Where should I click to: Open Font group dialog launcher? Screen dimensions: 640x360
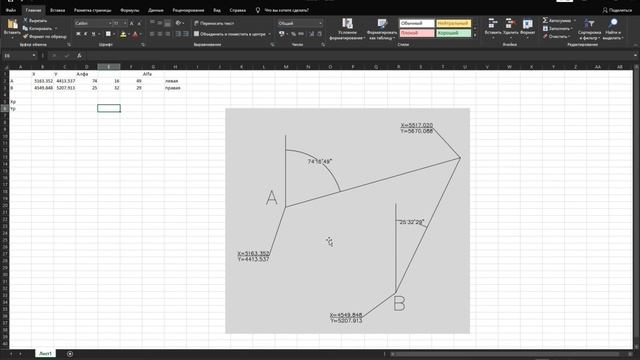[142, 44]
